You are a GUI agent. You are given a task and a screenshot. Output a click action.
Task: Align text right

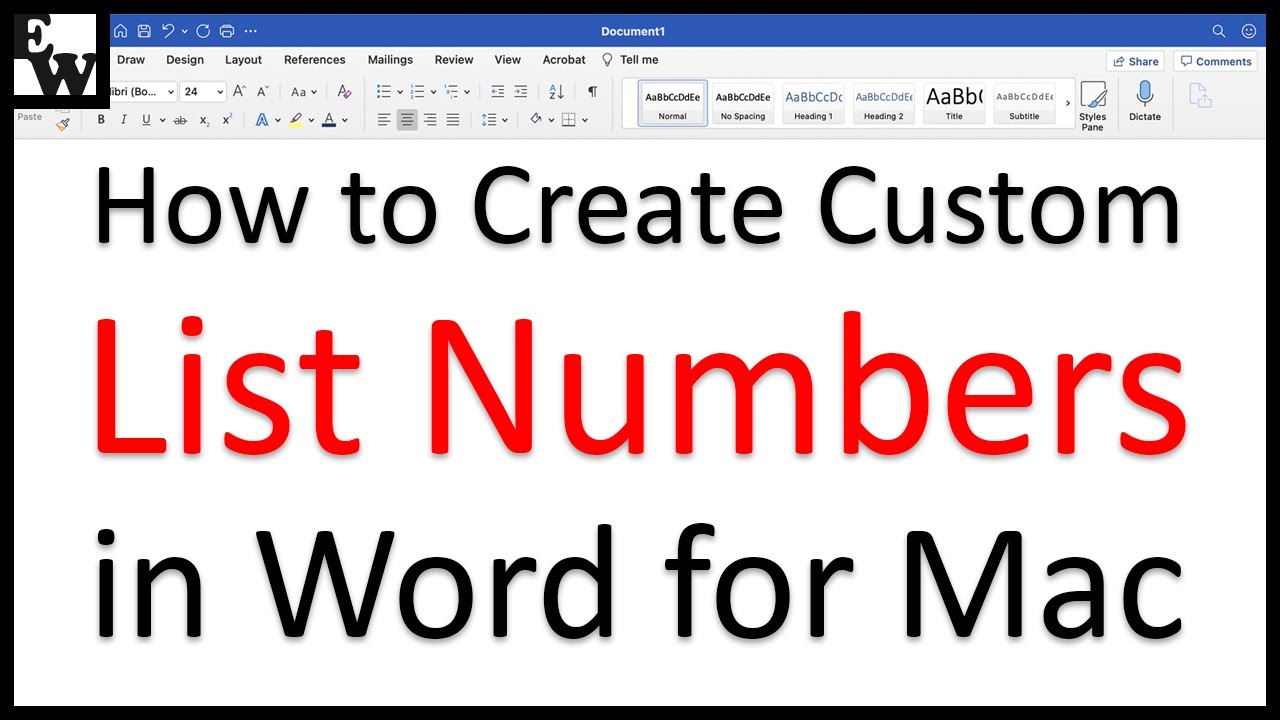tap(430, 120)
